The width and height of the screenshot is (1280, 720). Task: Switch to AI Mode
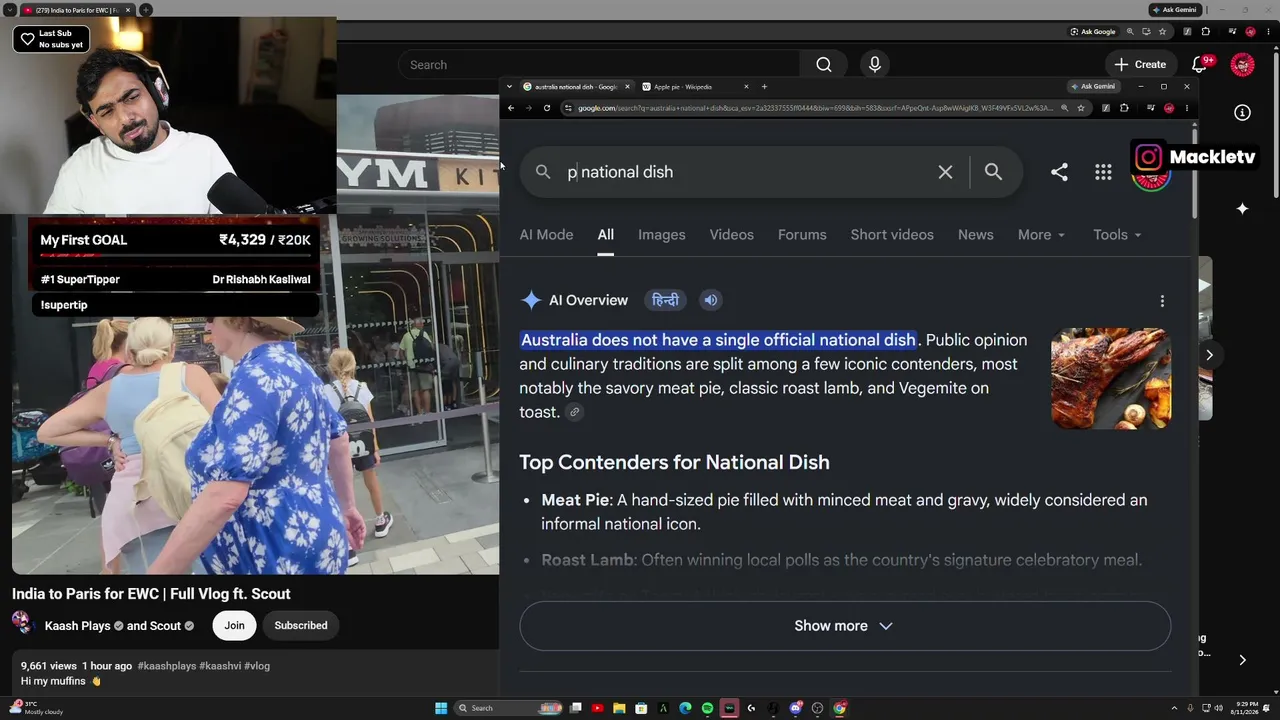[x=546, y=235]
